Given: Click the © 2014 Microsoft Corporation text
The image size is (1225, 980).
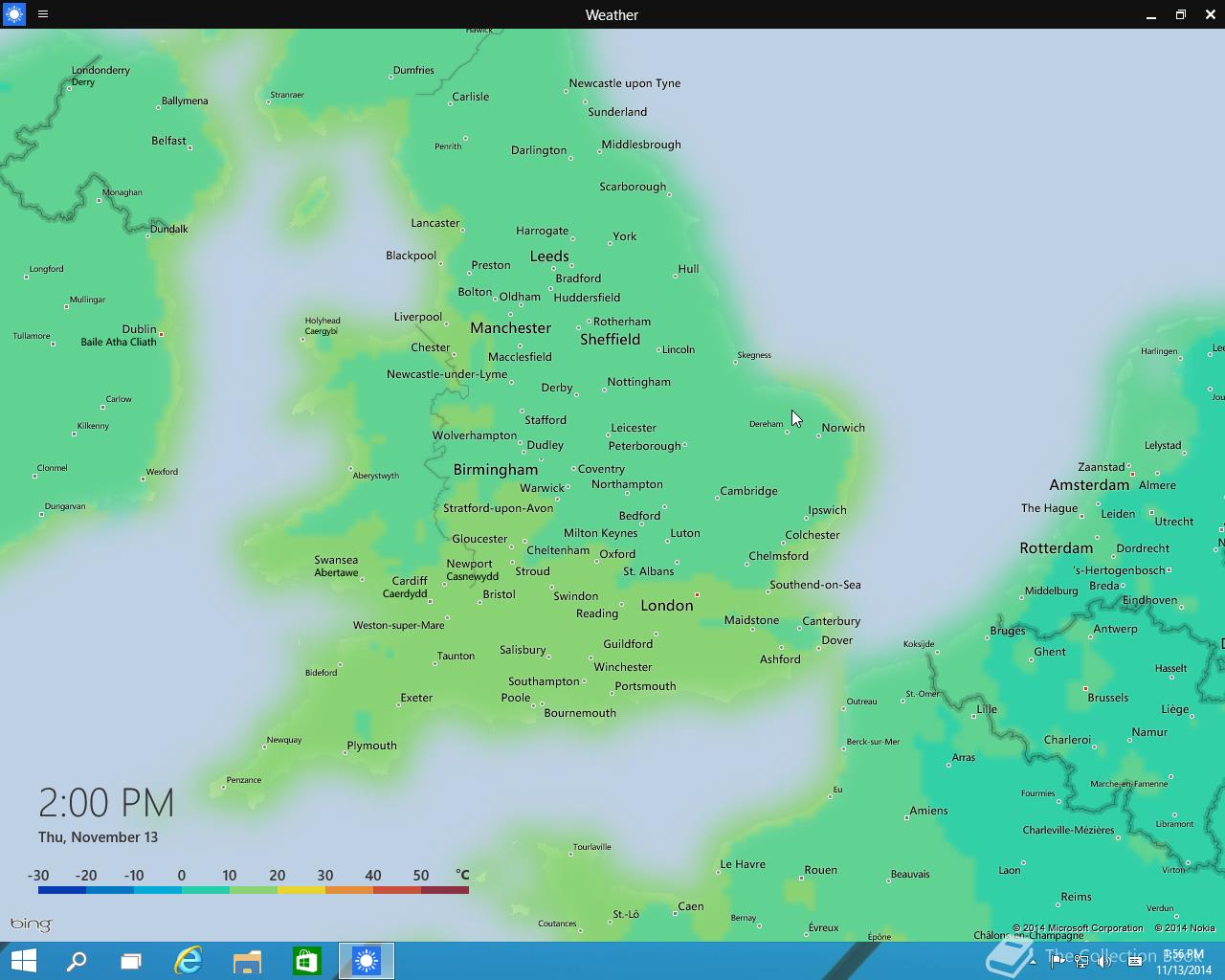Looking at the screenshot, I should coord(1078,928).
